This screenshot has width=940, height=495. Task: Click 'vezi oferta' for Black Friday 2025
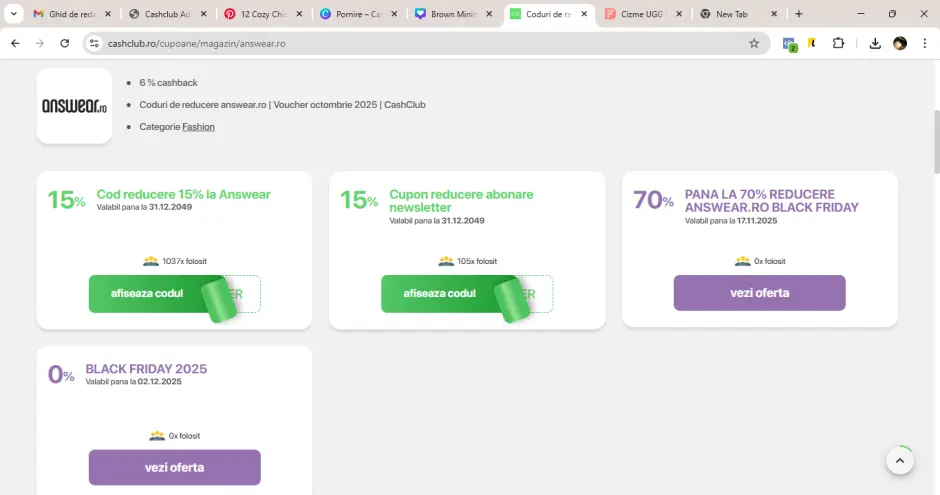point(174,467)
